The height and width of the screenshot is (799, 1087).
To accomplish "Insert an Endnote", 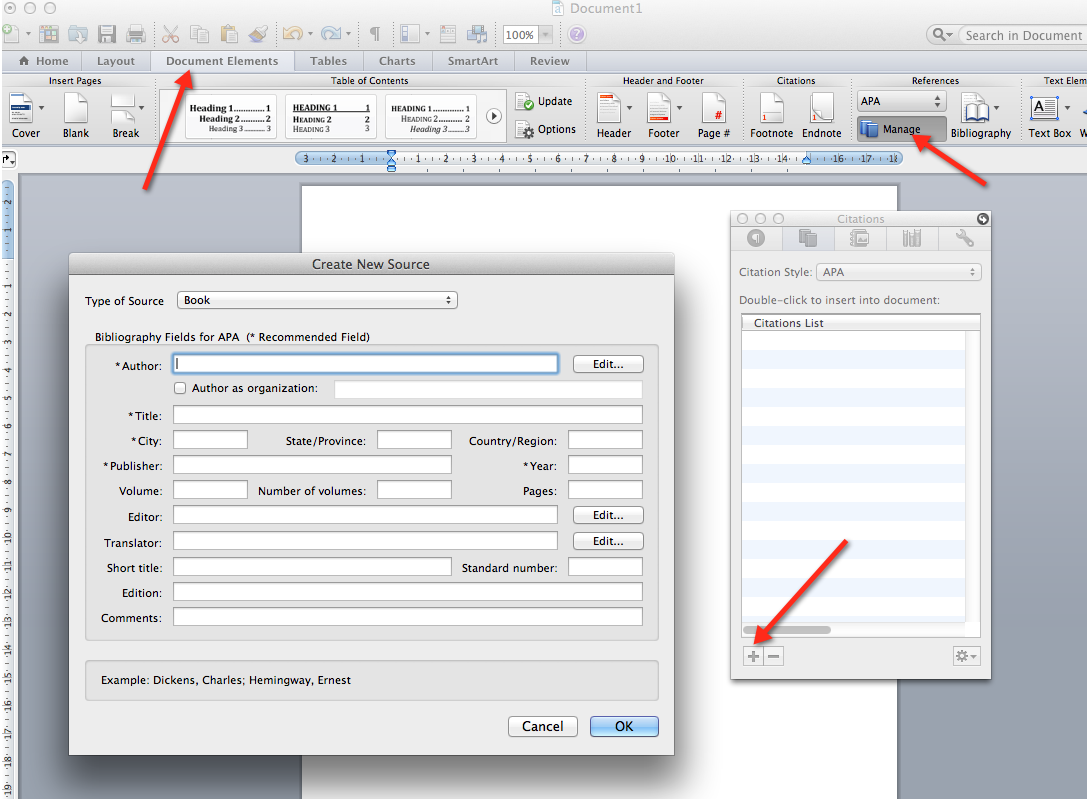I will [x=821, y=115].
